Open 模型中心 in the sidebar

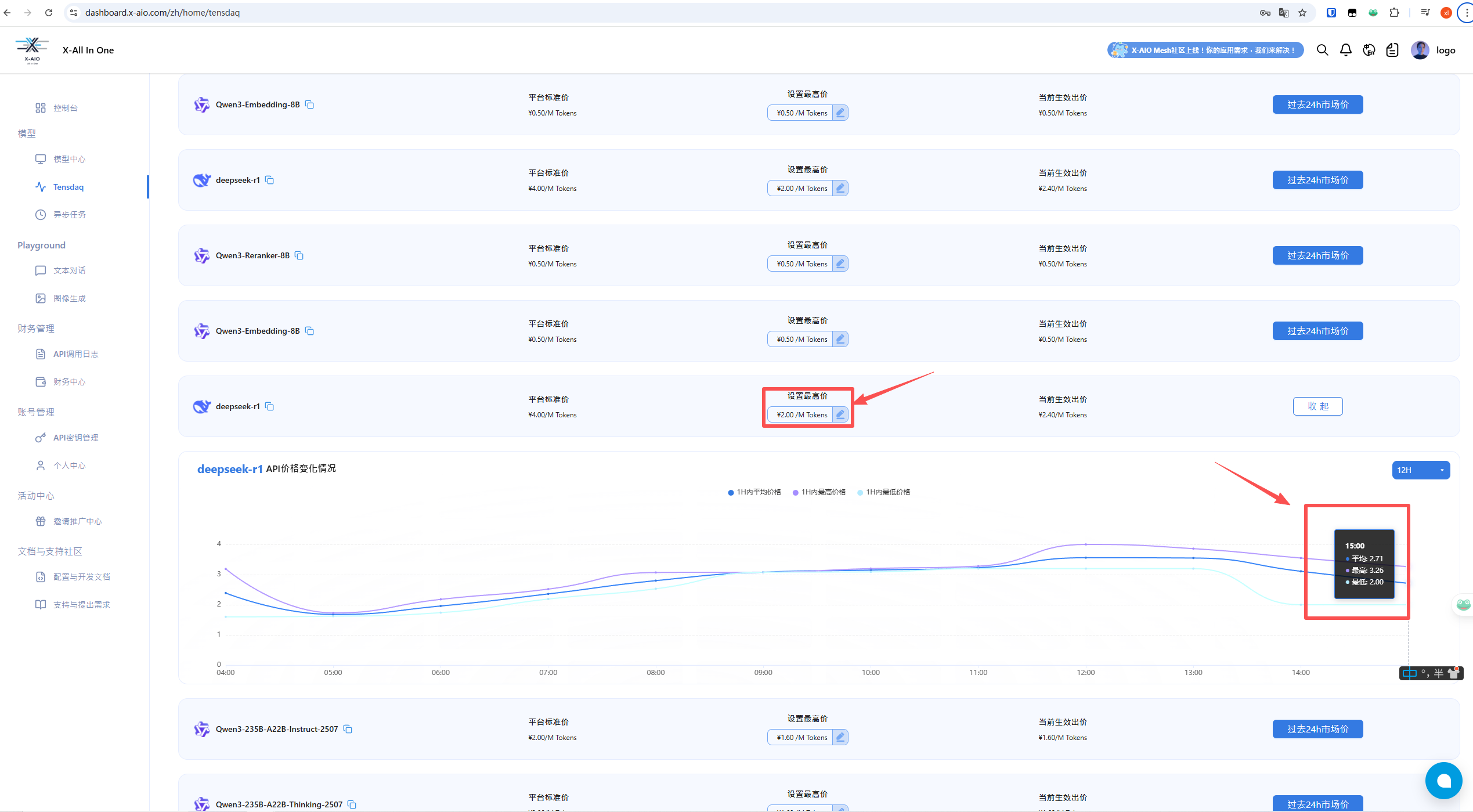[69, 159]
